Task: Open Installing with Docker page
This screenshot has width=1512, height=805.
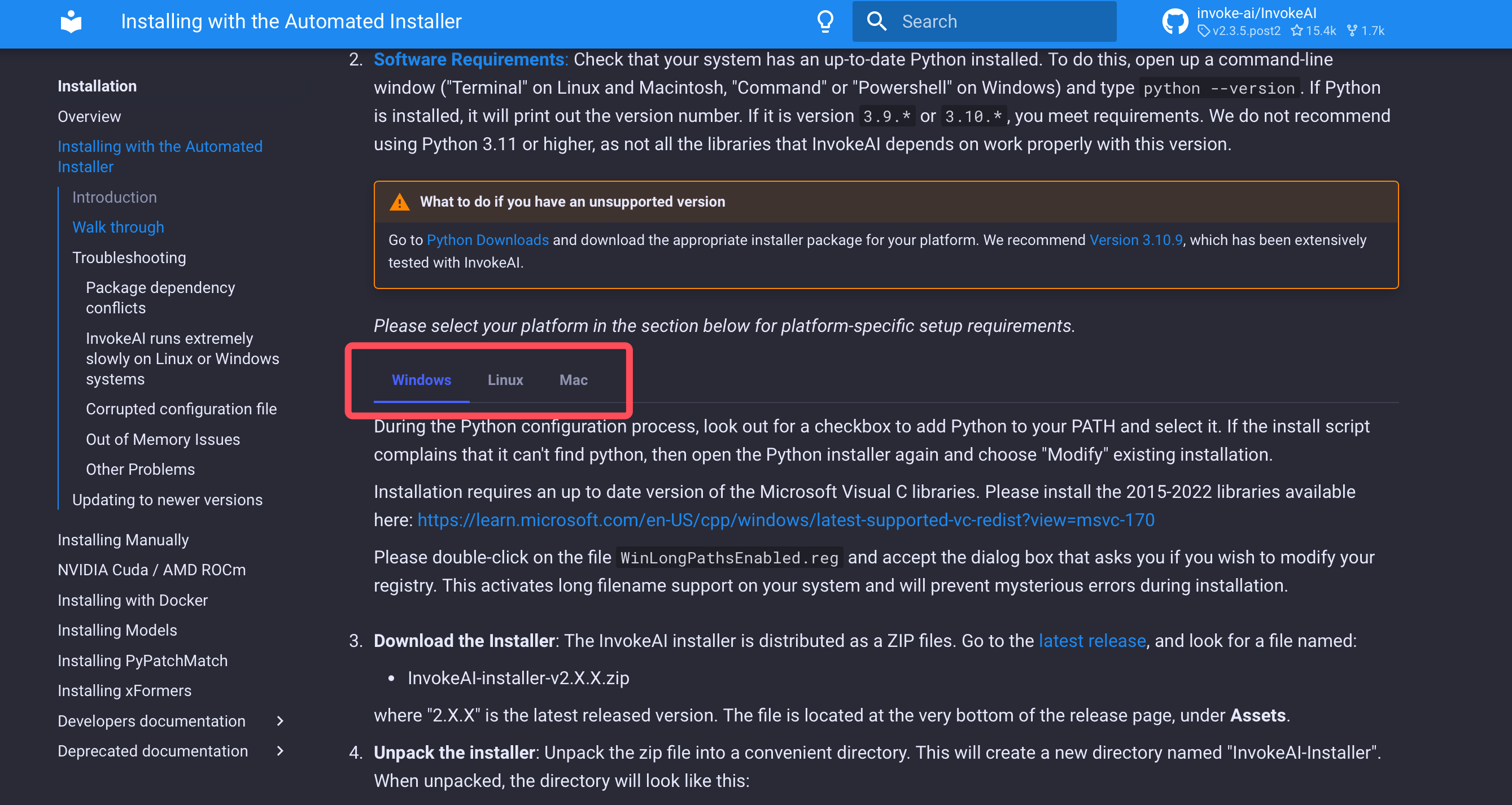Action: [x=133, y=600]
